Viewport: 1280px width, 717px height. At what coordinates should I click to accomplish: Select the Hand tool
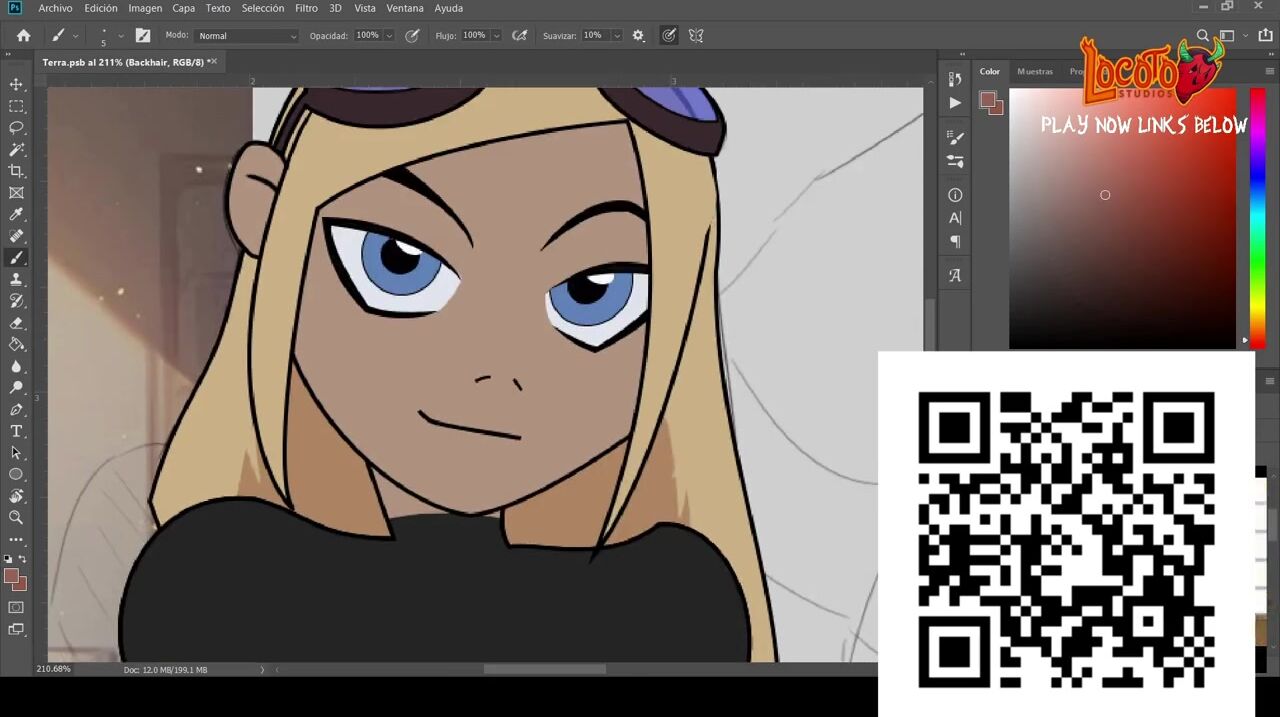coord(16,496)
